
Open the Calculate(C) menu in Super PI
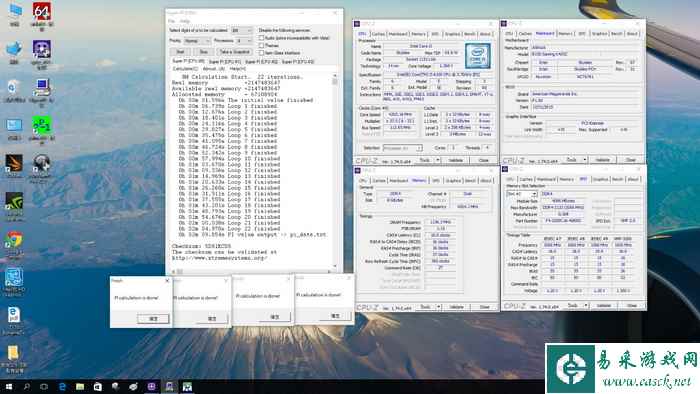[185, 69]
